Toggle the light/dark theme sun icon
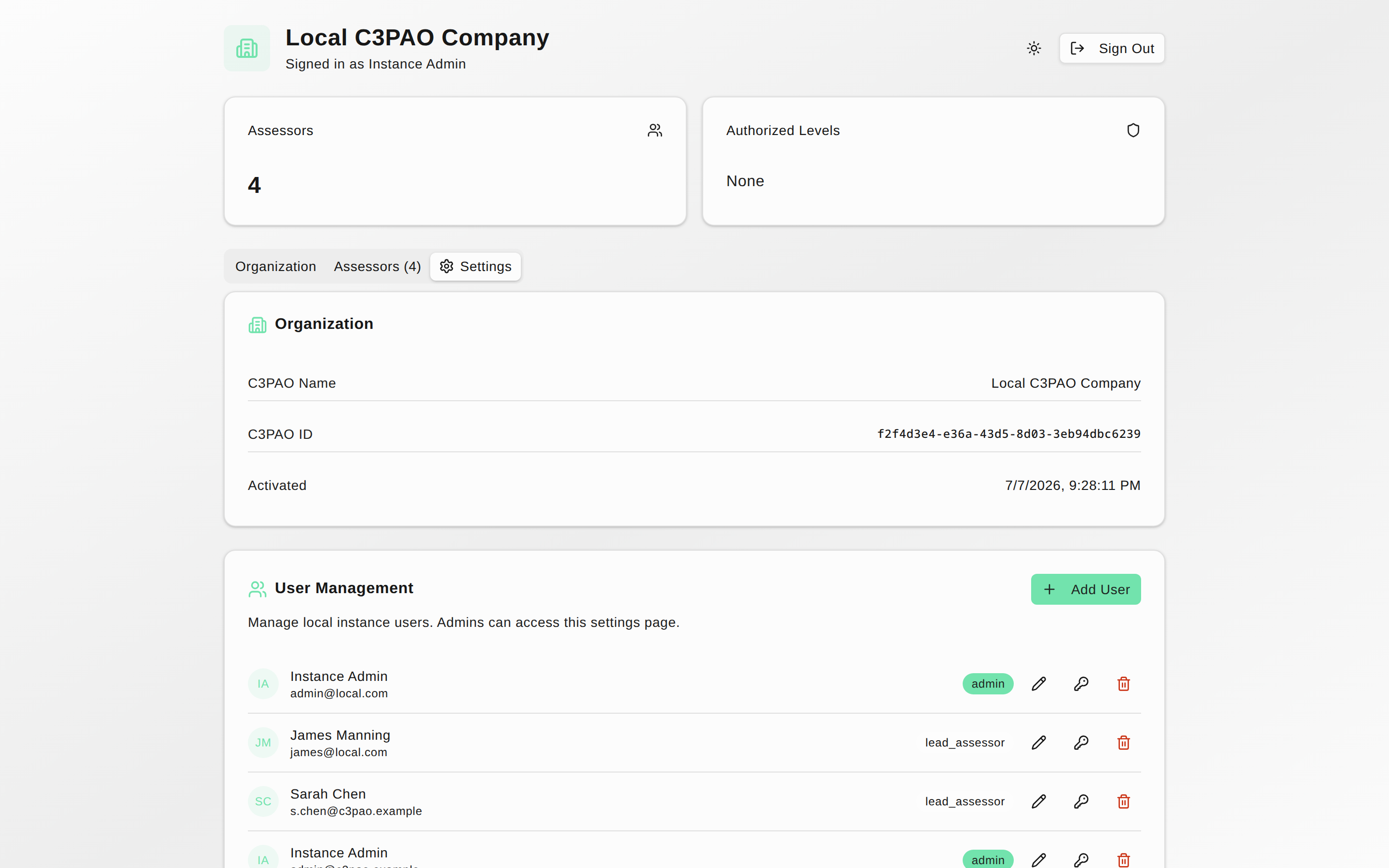The width and height of the screenshot is (1389, 868). (x=1034, y=48)
